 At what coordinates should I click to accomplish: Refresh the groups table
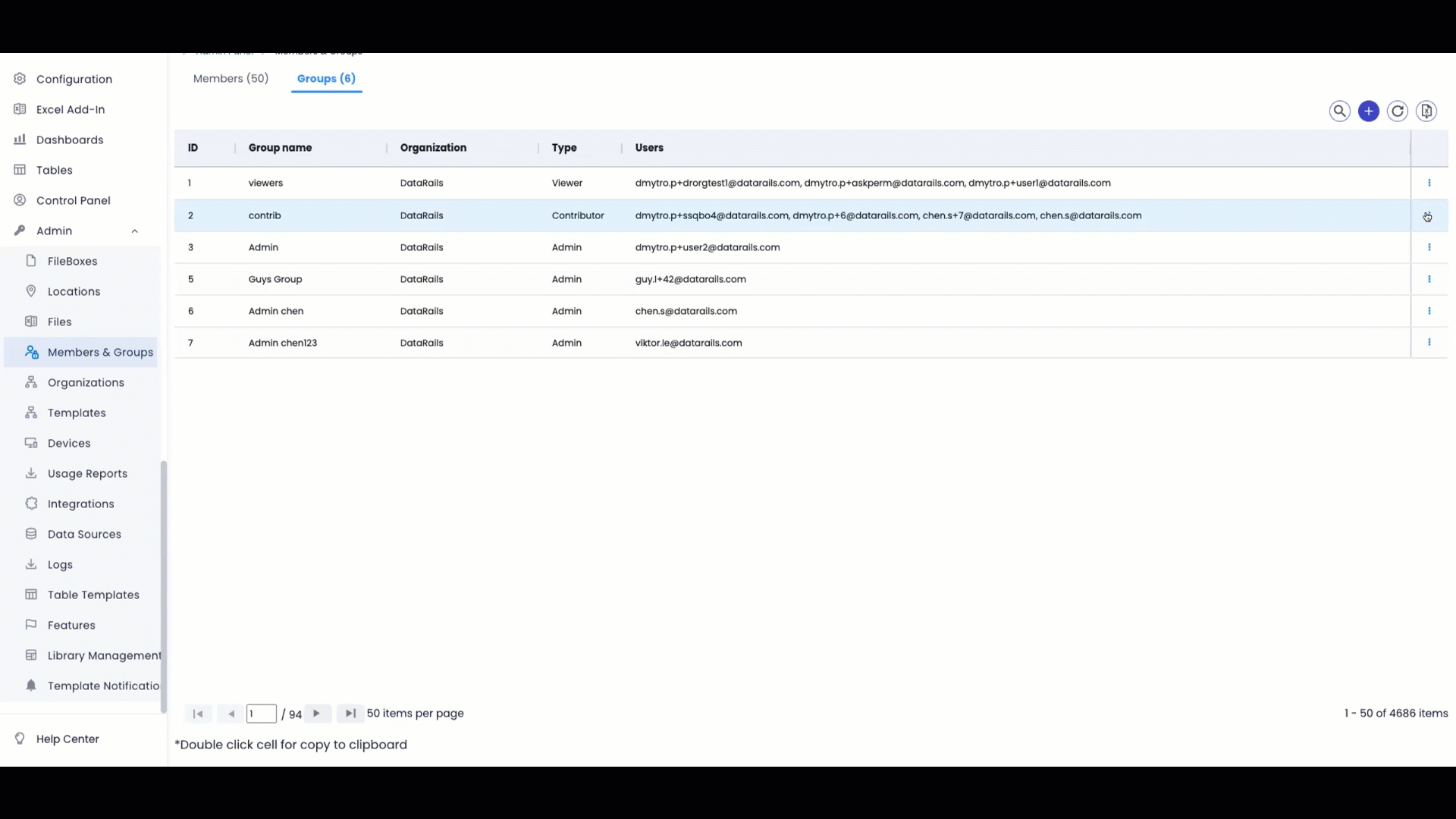coord(1398,111)
